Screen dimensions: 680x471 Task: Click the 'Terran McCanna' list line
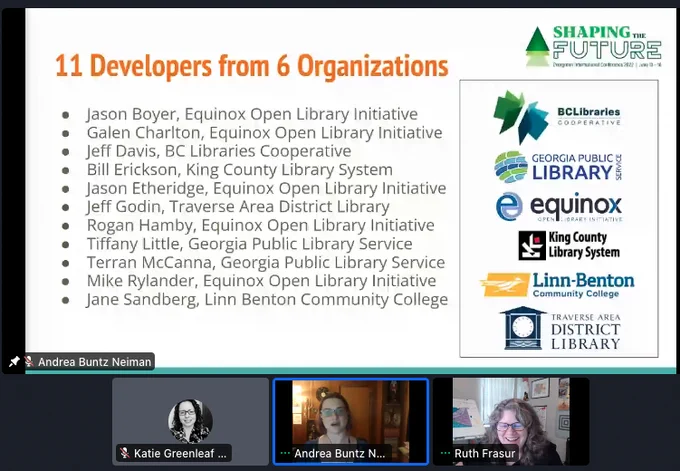click(266, 262)
